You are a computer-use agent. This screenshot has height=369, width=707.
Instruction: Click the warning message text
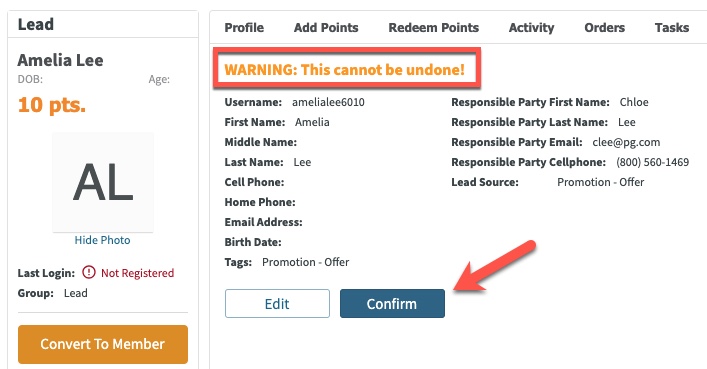(x=344, y=70)
